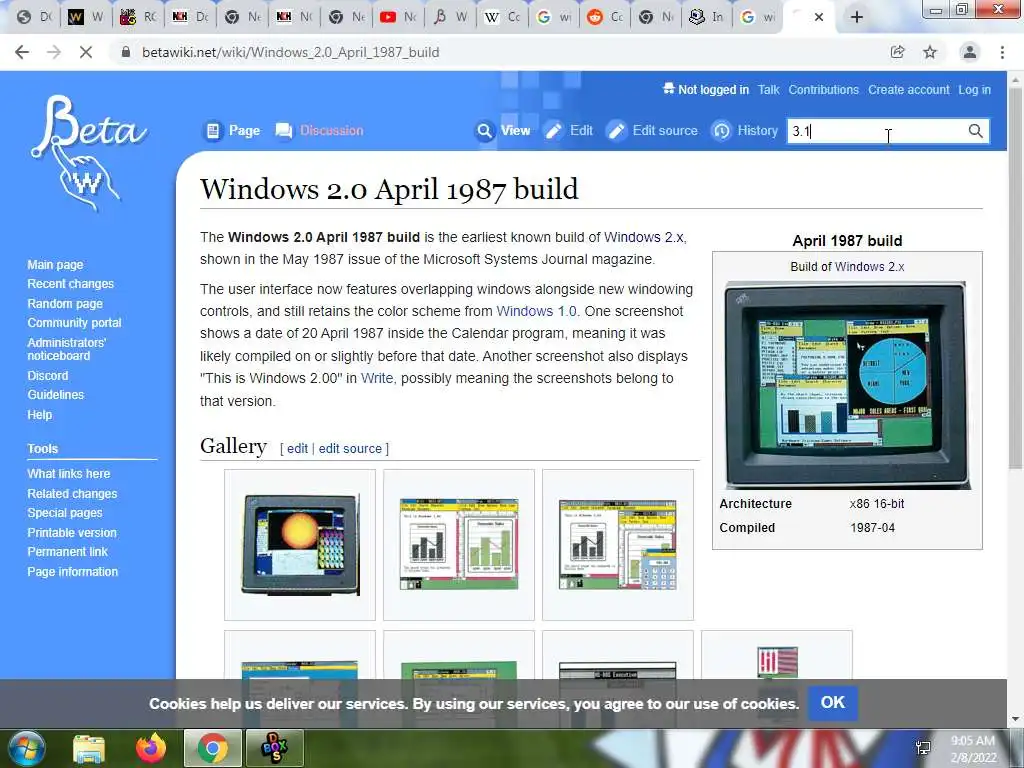Open the Chrome profile avatar
The image size is (1024, 768).
(970, 52)
